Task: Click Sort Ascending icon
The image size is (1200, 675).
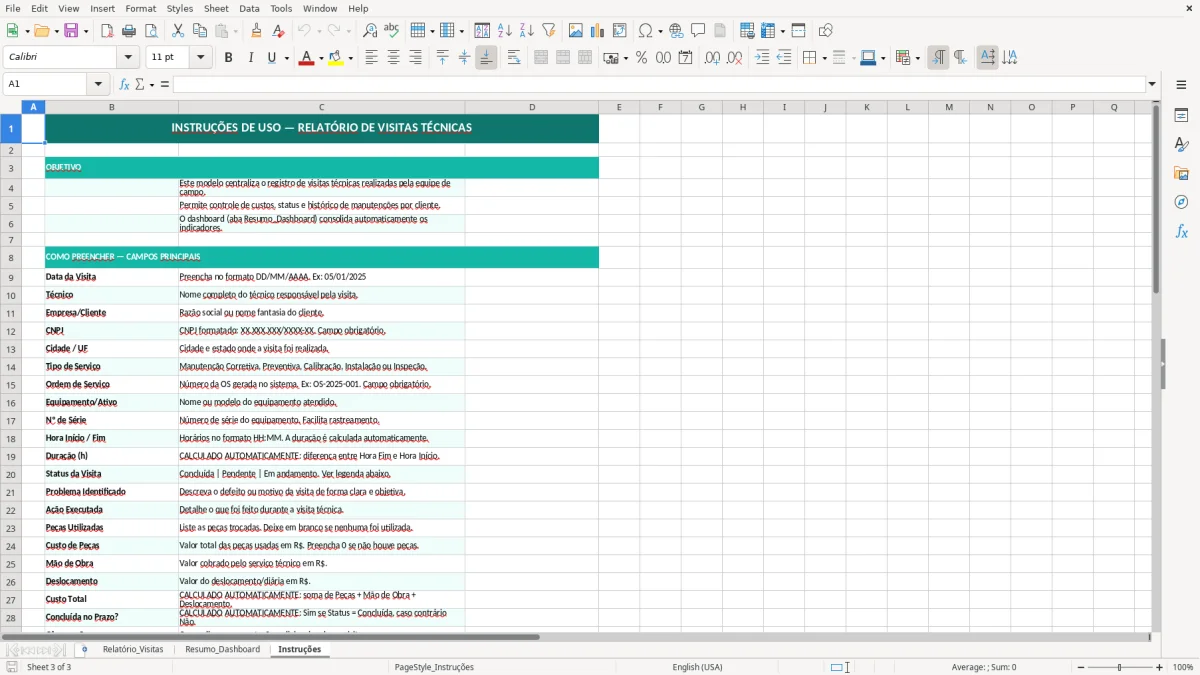Action: [505, 31]
